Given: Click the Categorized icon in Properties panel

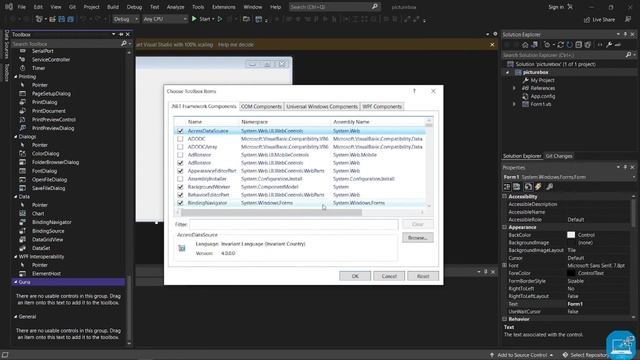Looking at the screenshot, I should coord(507,187).
